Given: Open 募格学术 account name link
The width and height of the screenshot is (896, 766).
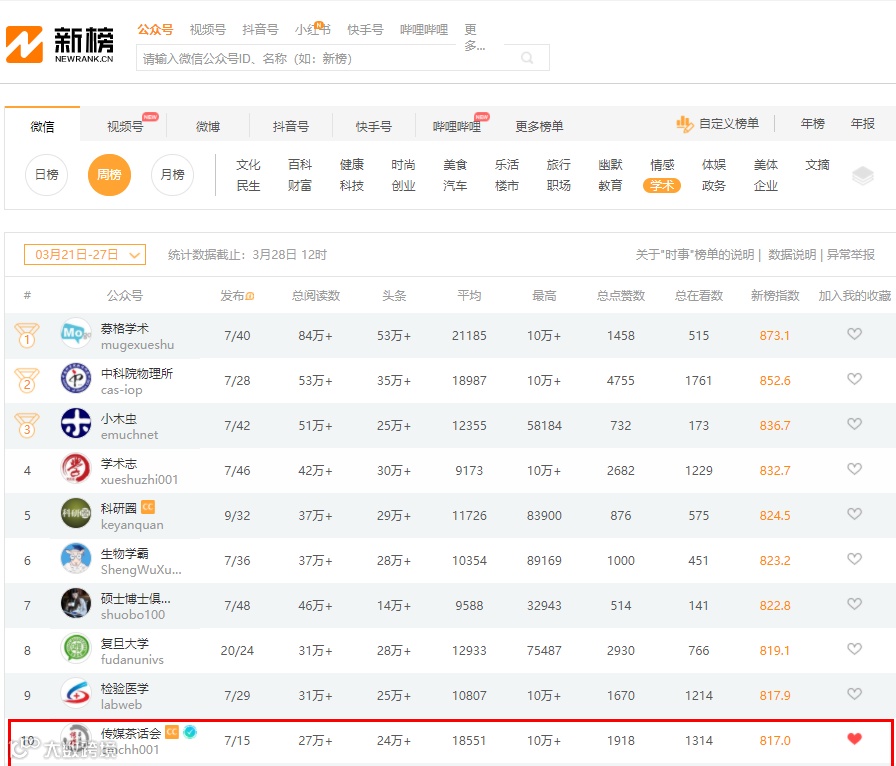Looking at the screenshot, I should [125, 328].
